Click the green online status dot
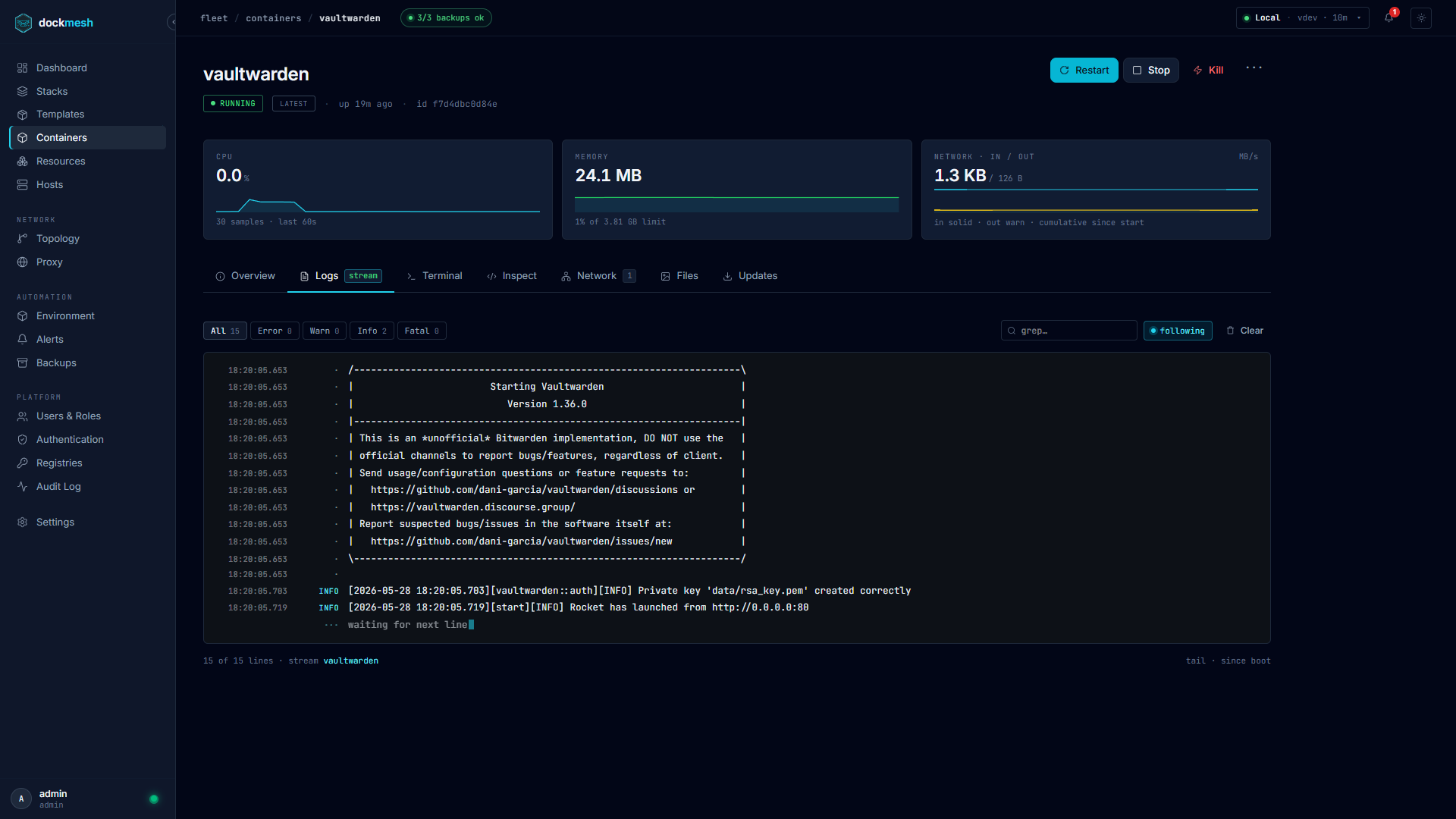Viewport: 1456px width, 819px height. pyautogui.click(x=154, y=799)
